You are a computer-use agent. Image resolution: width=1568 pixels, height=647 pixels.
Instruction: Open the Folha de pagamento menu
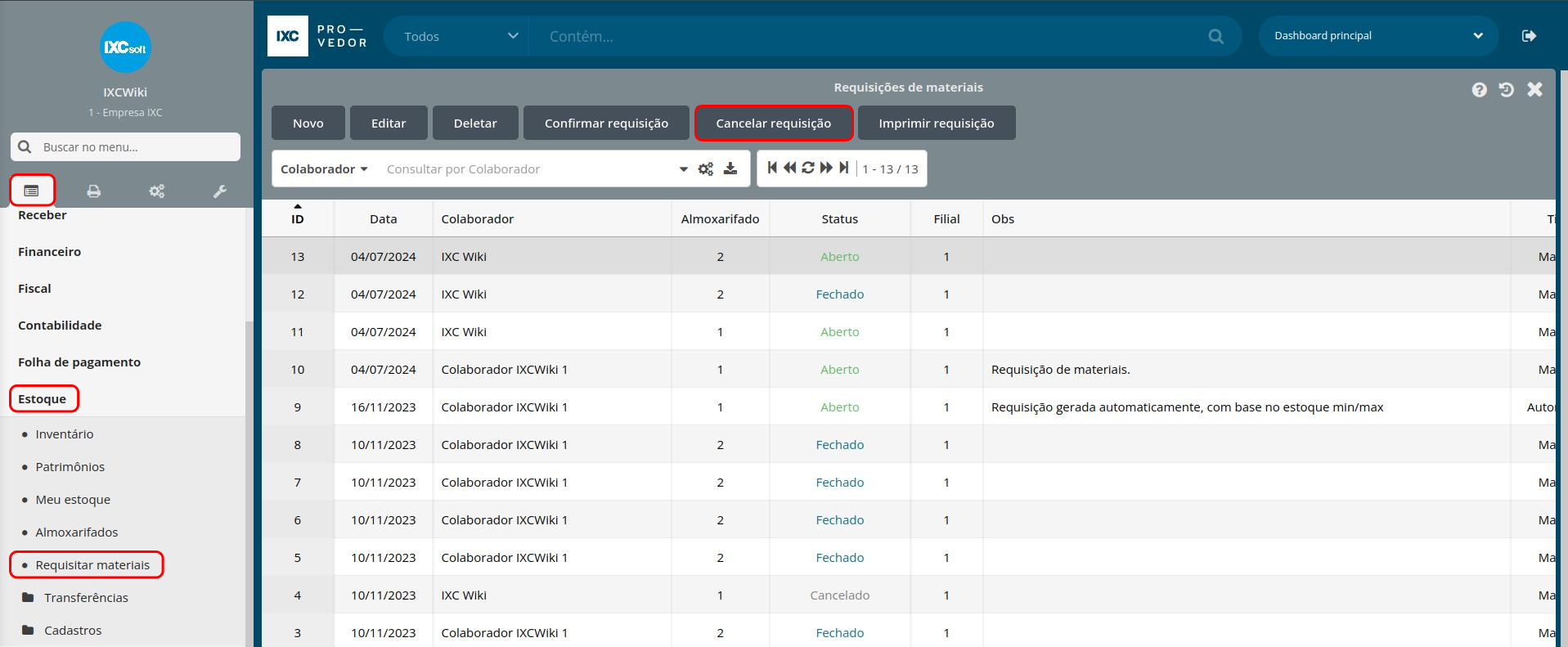click(x=79, y=362)
